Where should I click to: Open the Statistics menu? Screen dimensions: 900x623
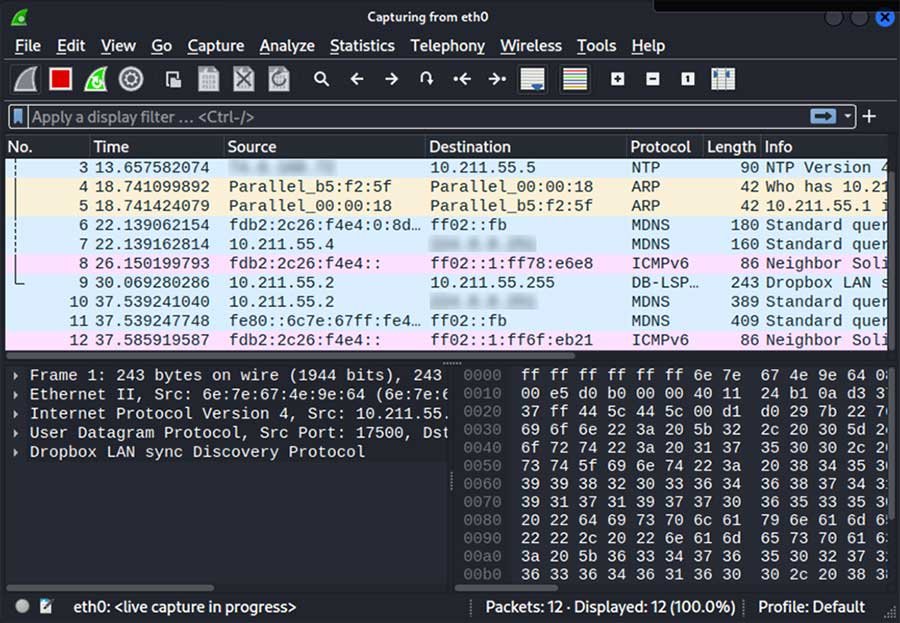coord(362,46)
